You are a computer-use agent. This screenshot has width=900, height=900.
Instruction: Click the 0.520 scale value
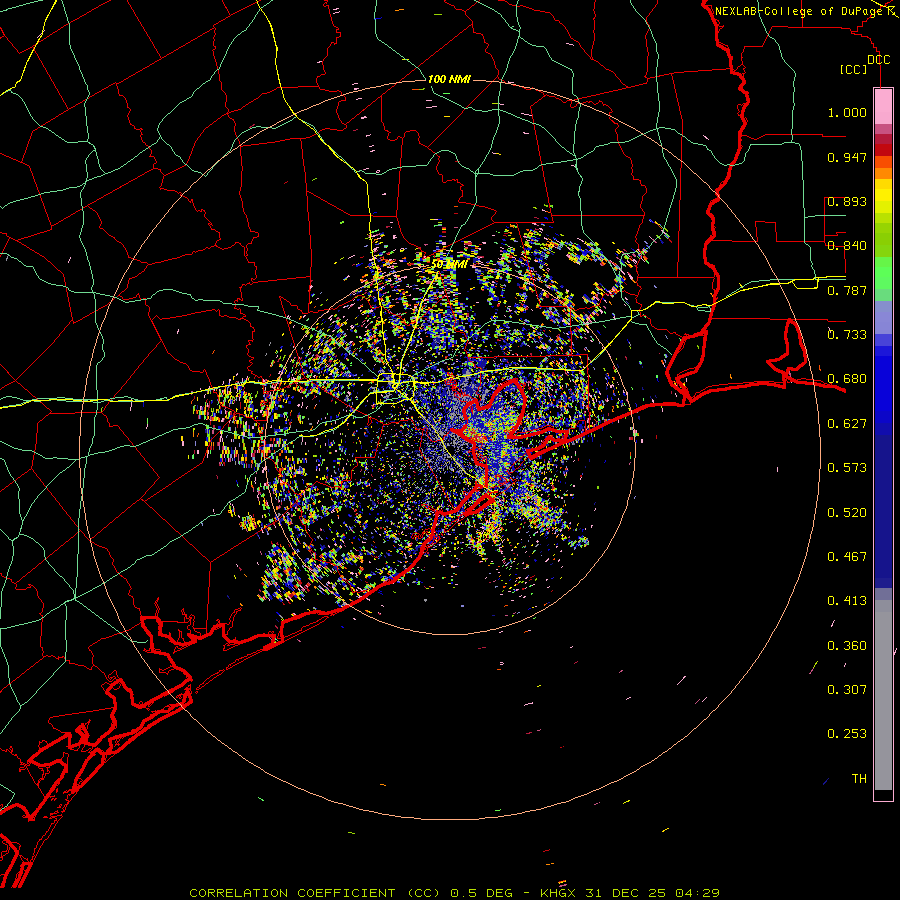[x=847, y=513]
